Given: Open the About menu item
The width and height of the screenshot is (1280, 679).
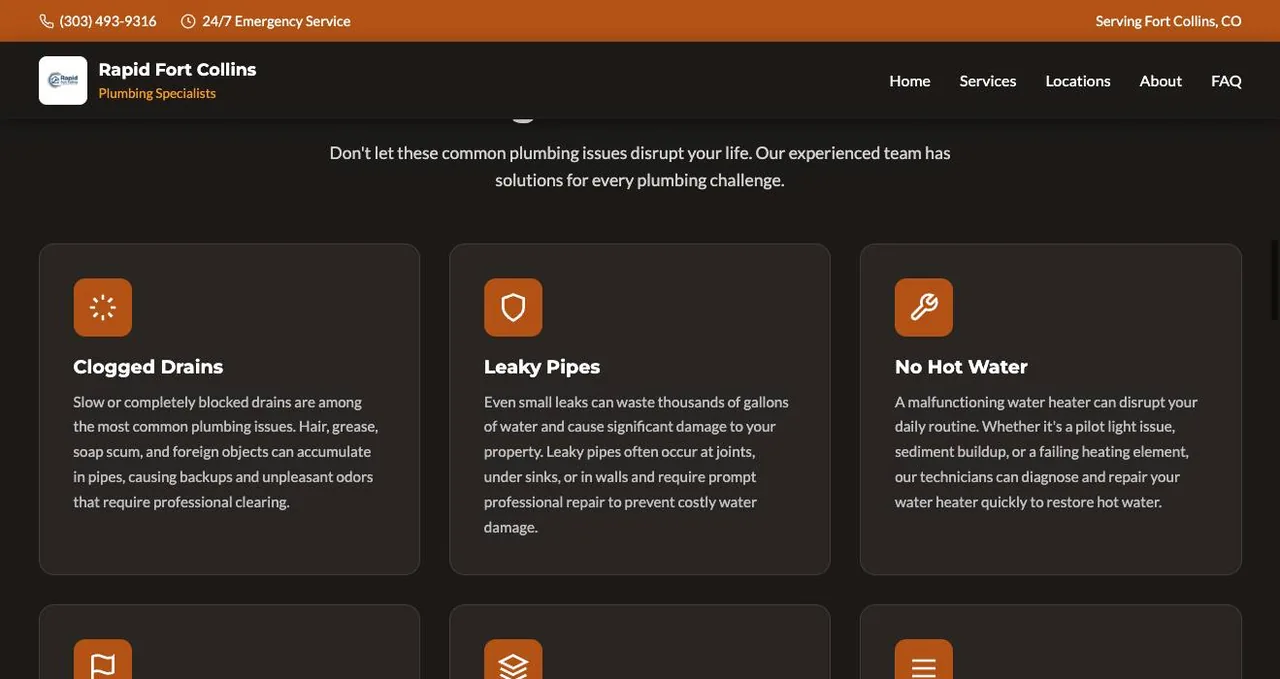Looking at the screenshot, I should click(x=1161, y=81).
